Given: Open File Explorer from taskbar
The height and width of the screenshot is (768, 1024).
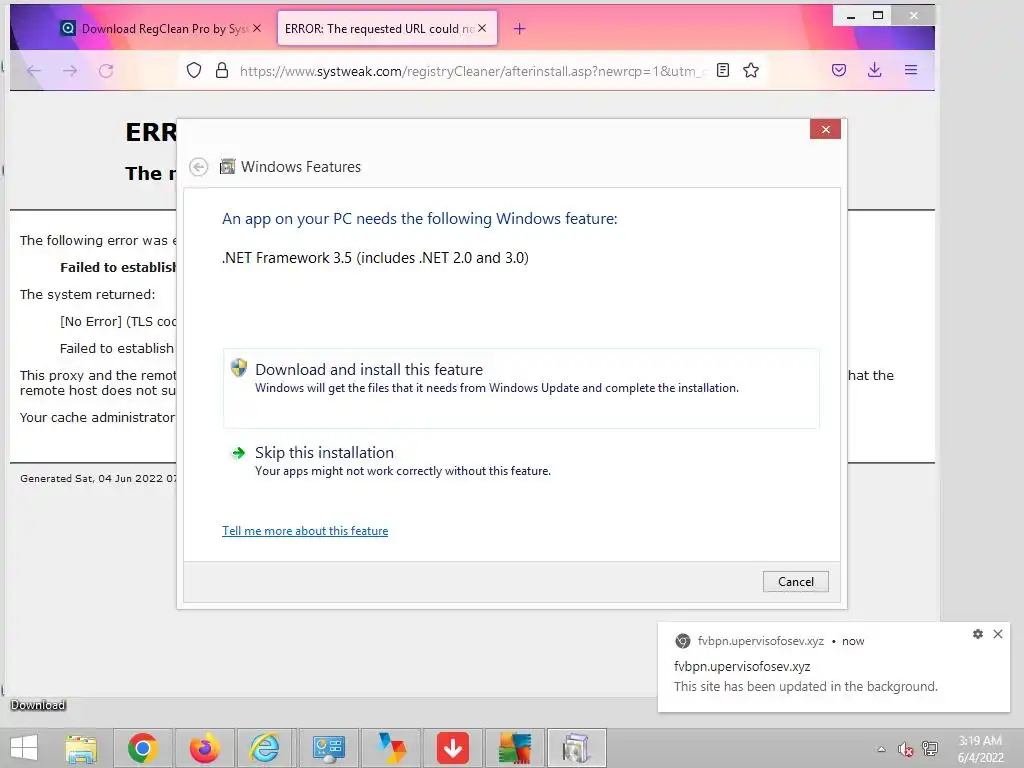Looking at the screenshot, I should [81, 748].
